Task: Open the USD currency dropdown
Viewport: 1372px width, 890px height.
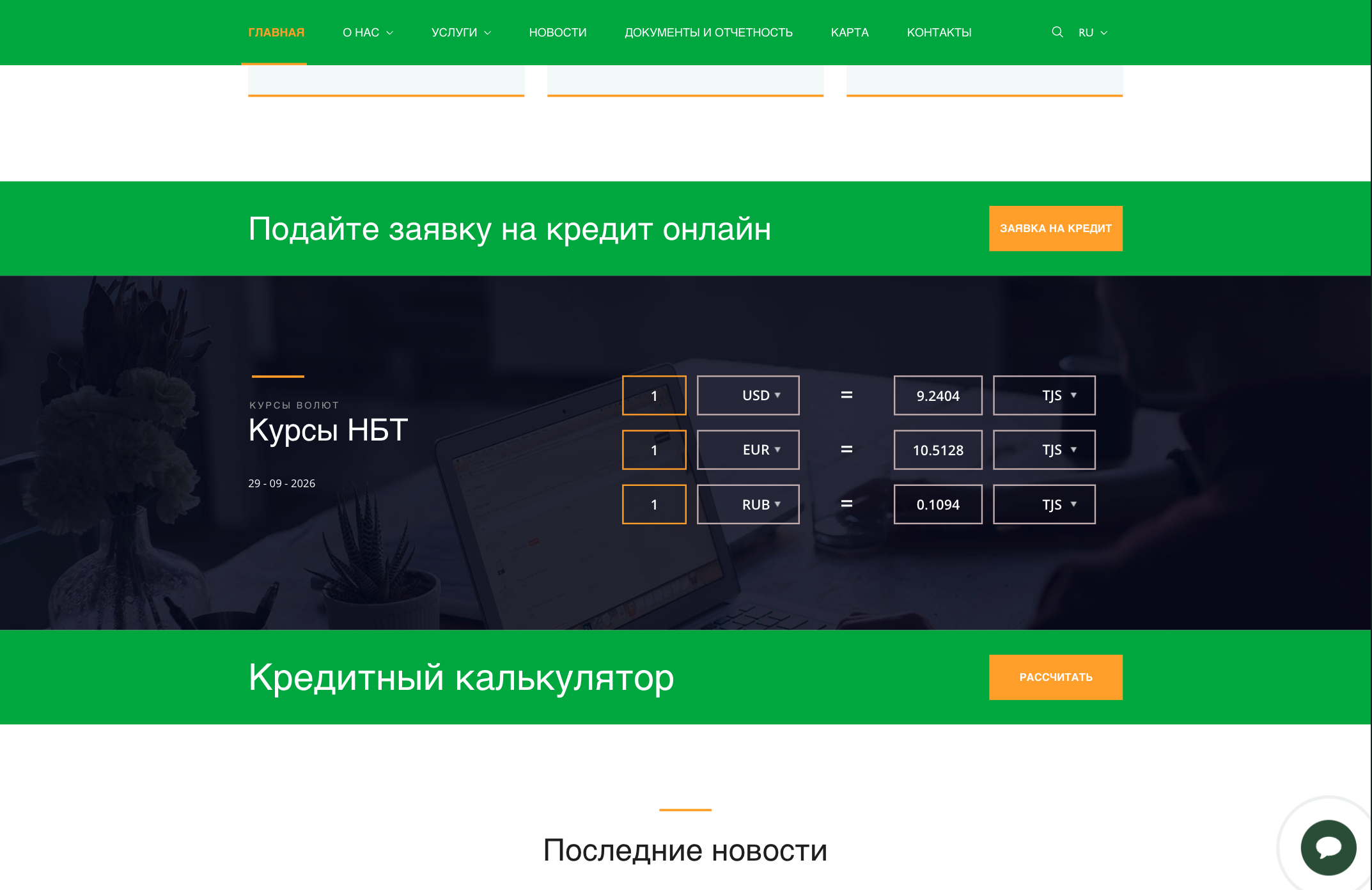Action: pyautogui.click(x=748, y=395)
